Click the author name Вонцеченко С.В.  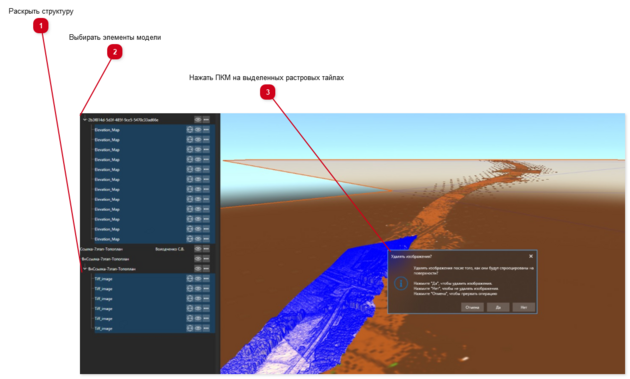(170, 249)
